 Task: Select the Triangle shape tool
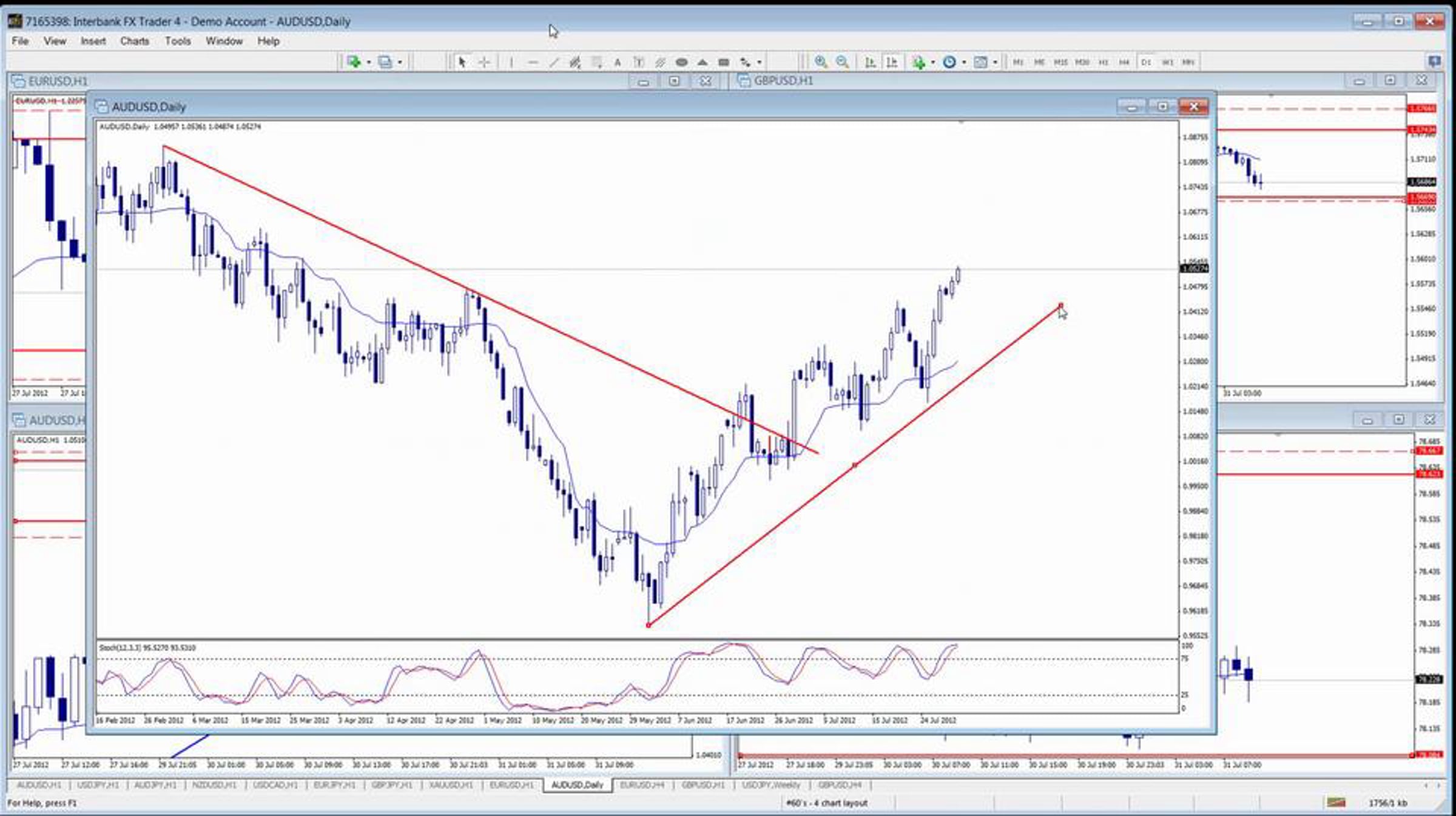click(x=703, y=62)
